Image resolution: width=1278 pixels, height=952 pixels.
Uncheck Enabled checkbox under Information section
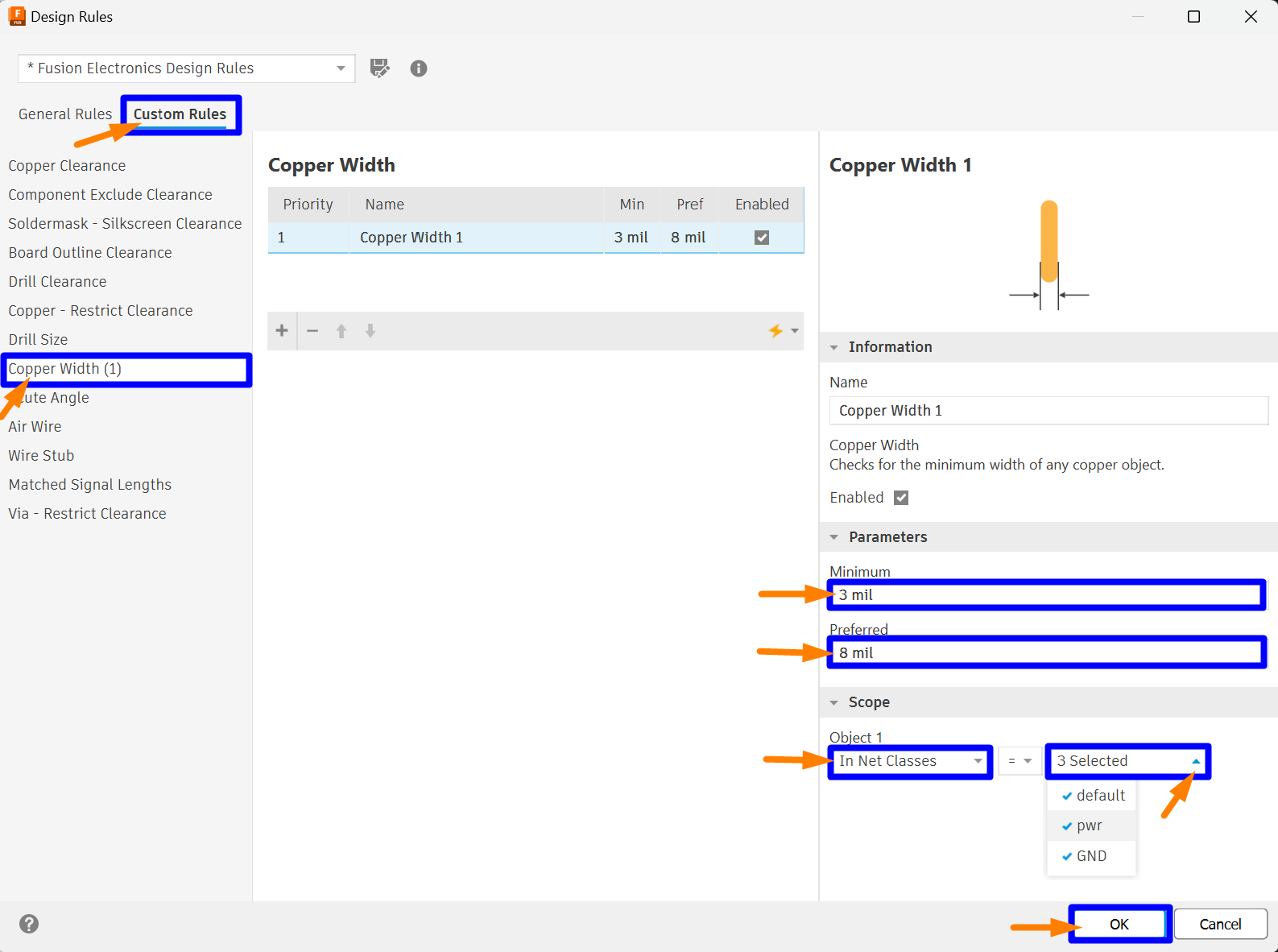coord(901,498)
